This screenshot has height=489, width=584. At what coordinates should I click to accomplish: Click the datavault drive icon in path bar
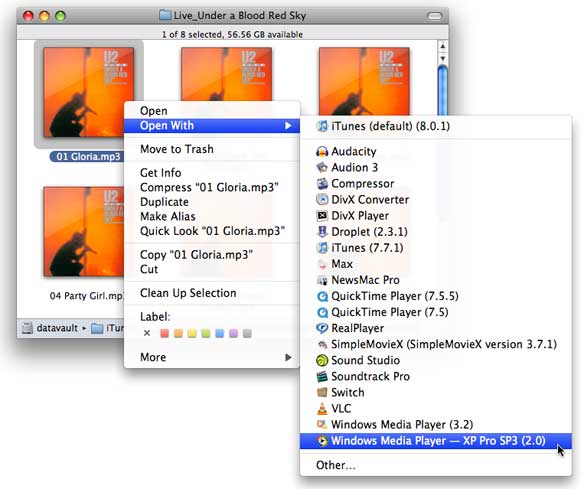(x=27, y=328)
